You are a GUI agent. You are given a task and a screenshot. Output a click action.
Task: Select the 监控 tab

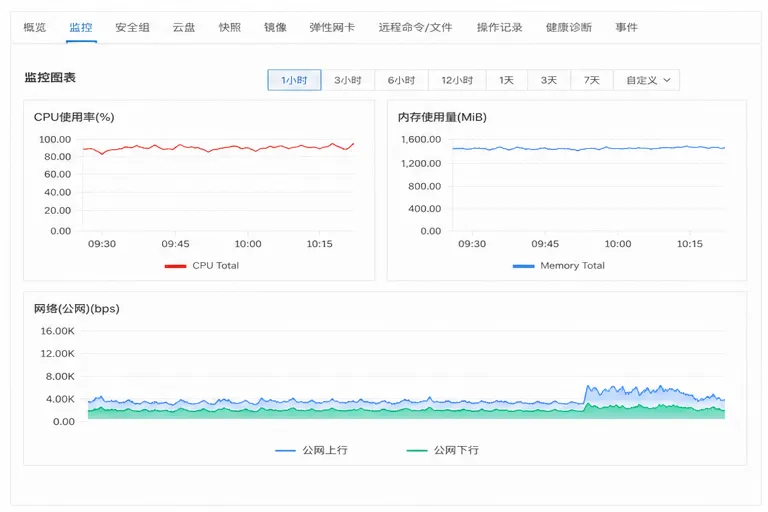[81, 27]
